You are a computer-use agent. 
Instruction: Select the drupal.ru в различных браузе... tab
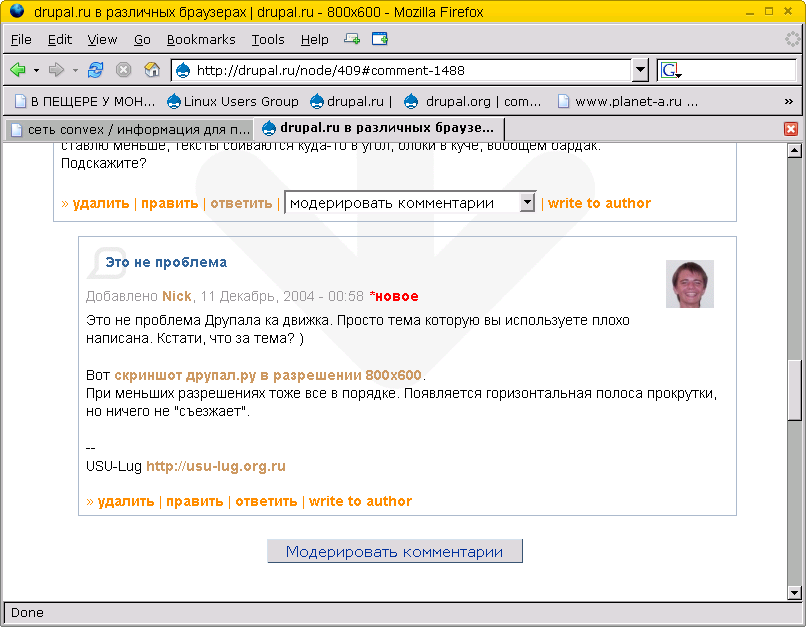(379, 128)
